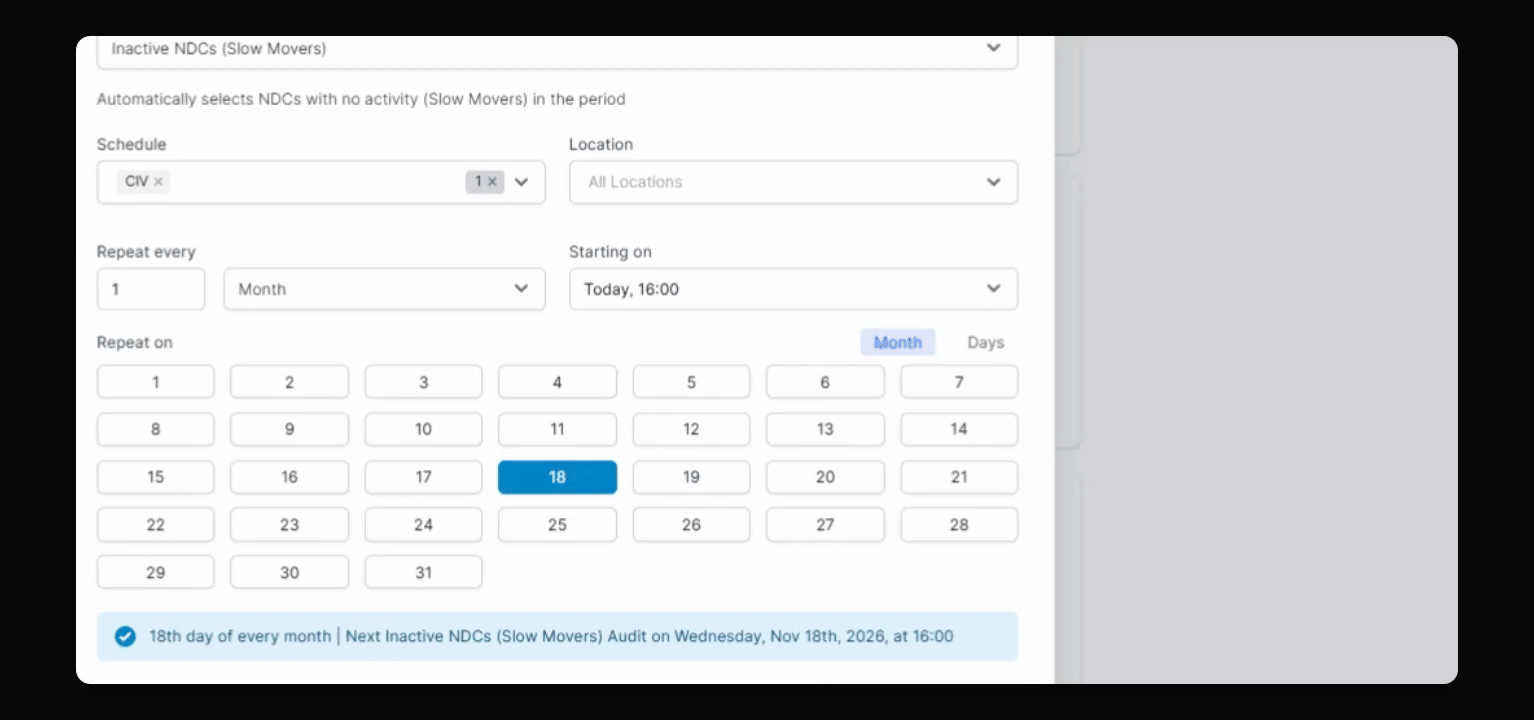Choose day 14 in Repeat on
The width and height of the screenshot is (1534, 720).
[x=959, y=429]
